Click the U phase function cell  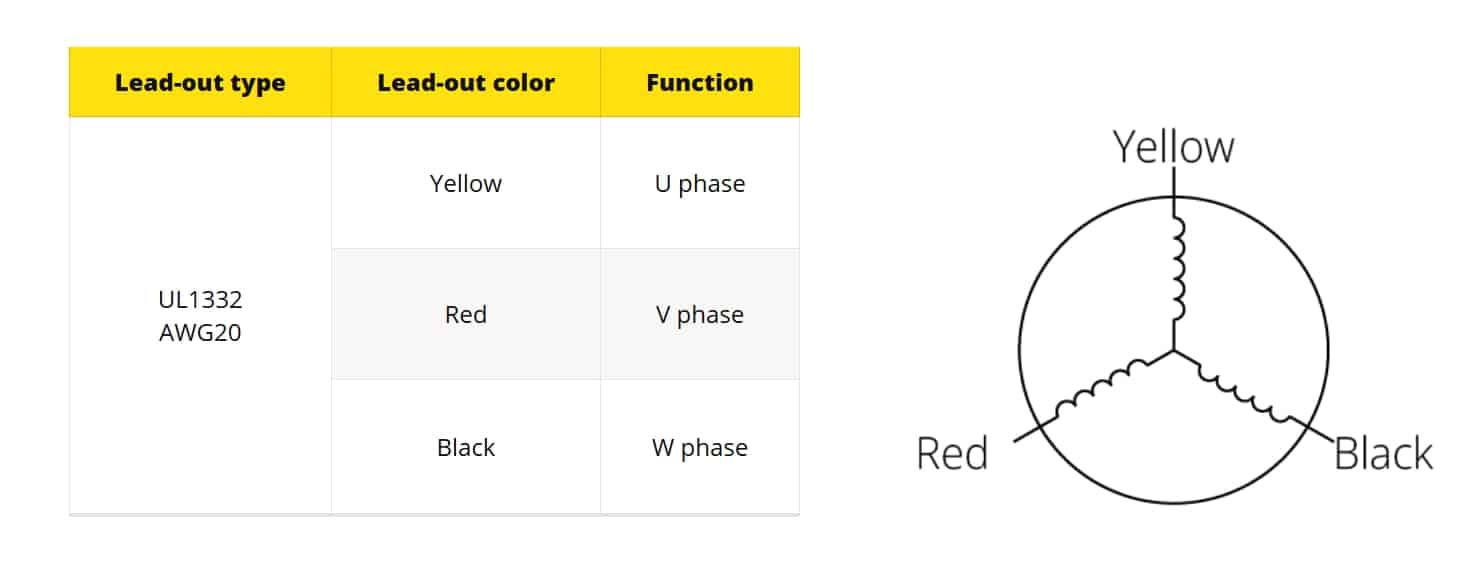[x=700, y=183]
